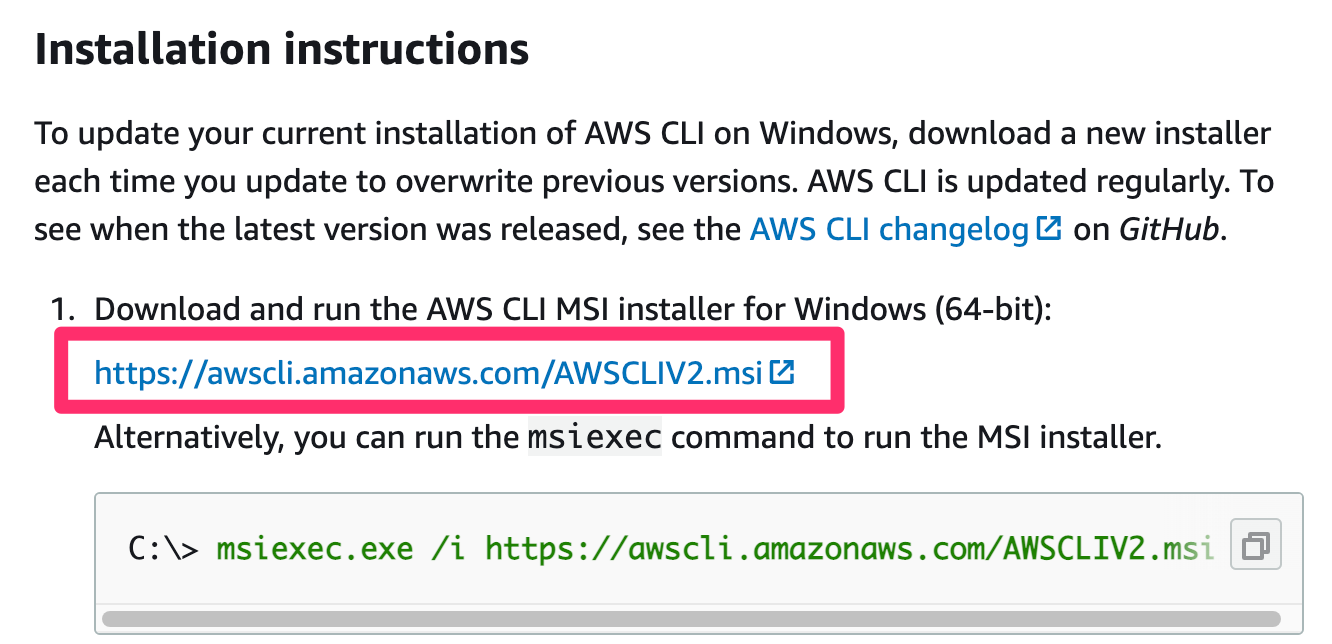Click the copy icon in the code block
This screenshot has width=1332, height=644.
pos(1255,546)
